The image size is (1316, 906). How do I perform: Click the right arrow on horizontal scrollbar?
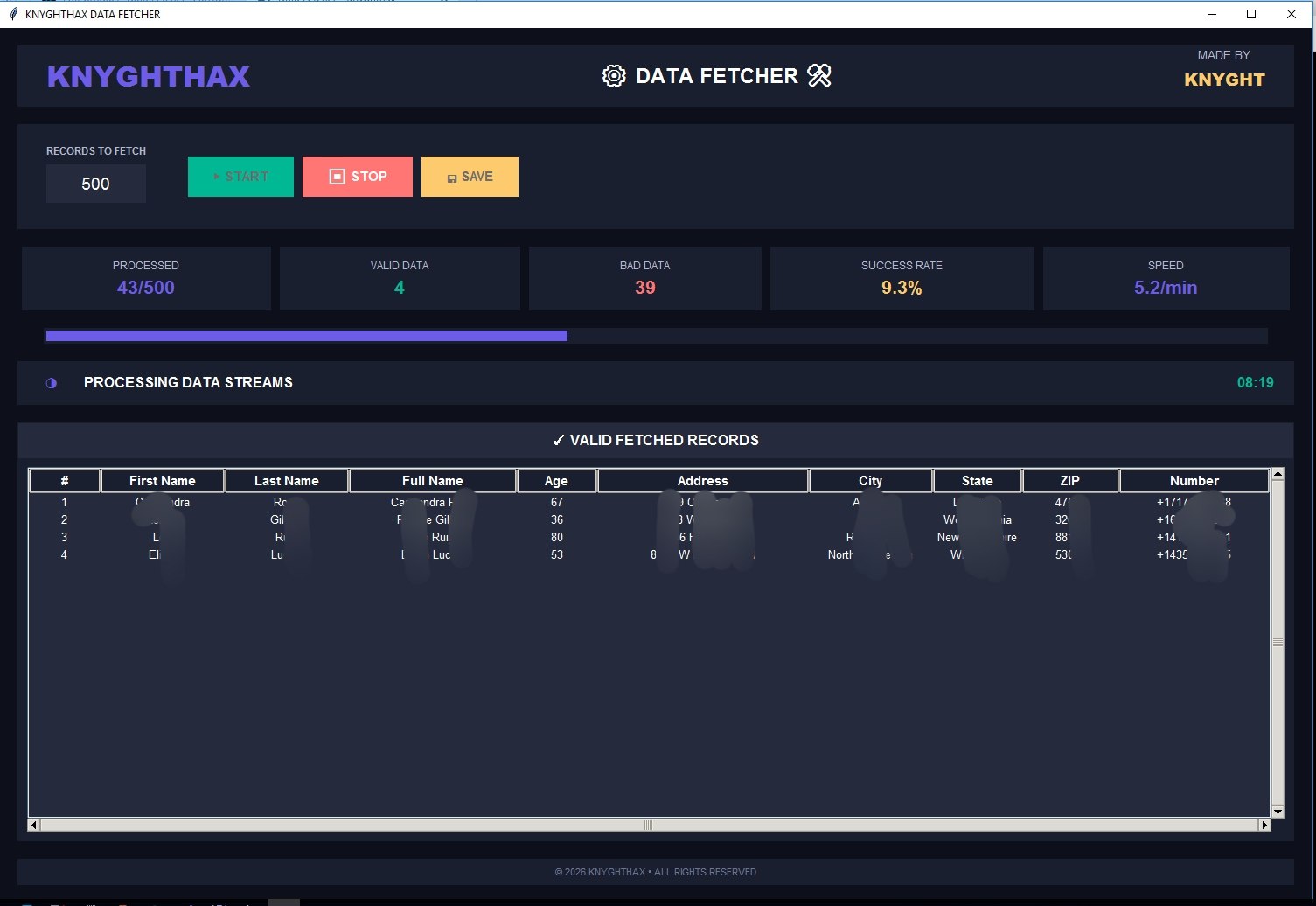1264,825
